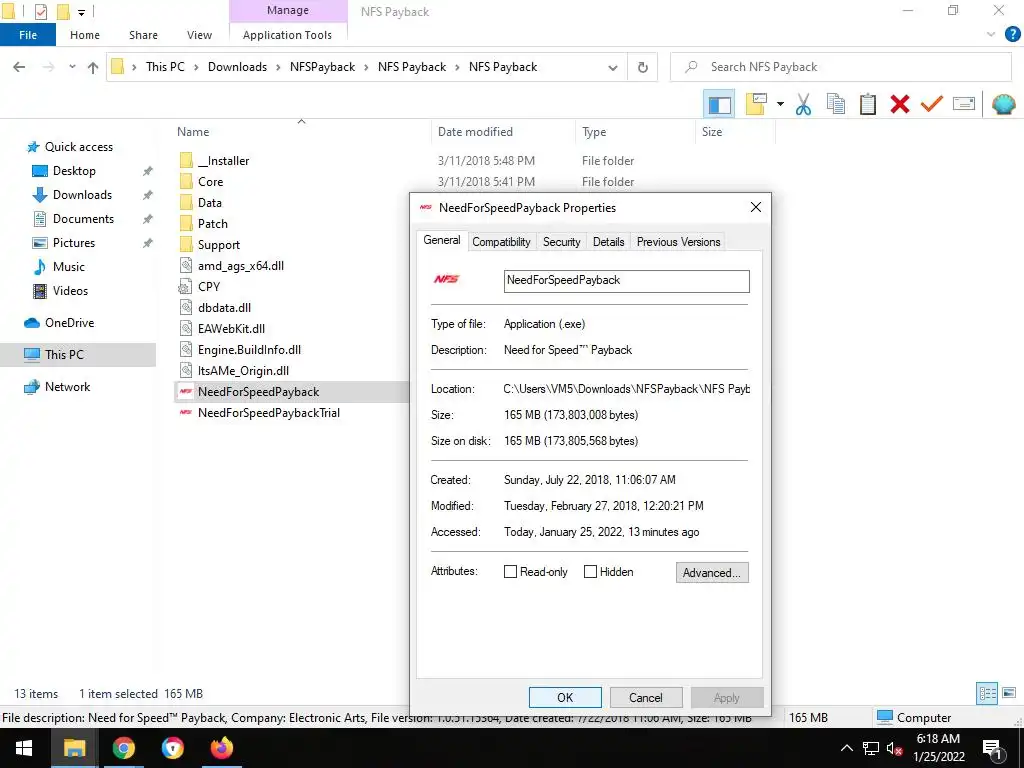Open the Share ribbon tab
This screenshot has width=1024, height=768.
(x=143, y=35)
